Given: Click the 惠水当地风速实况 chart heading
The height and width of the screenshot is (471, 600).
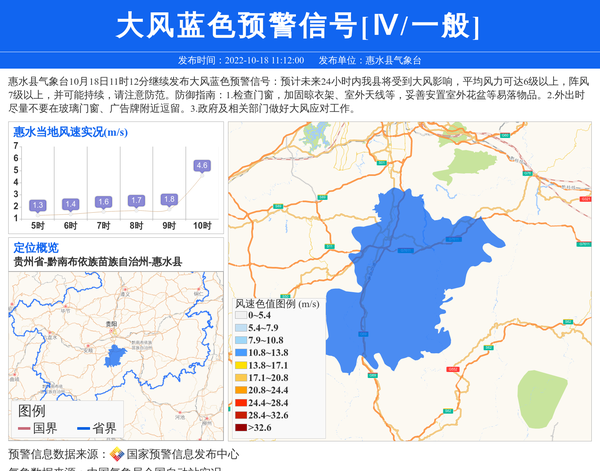Looking at the screenshot, I should coord(70,131).
